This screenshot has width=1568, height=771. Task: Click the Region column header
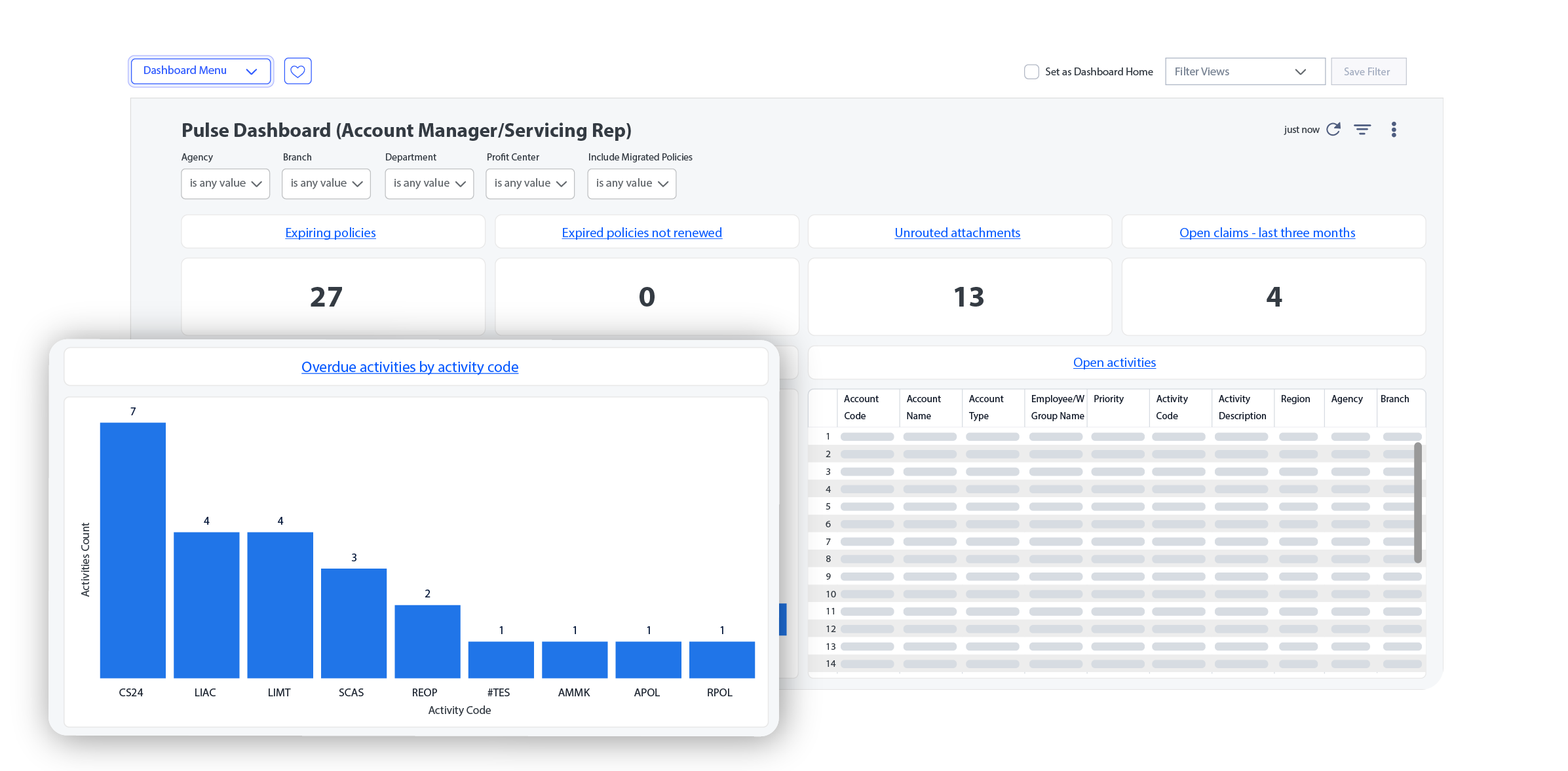pos(1299,407)
